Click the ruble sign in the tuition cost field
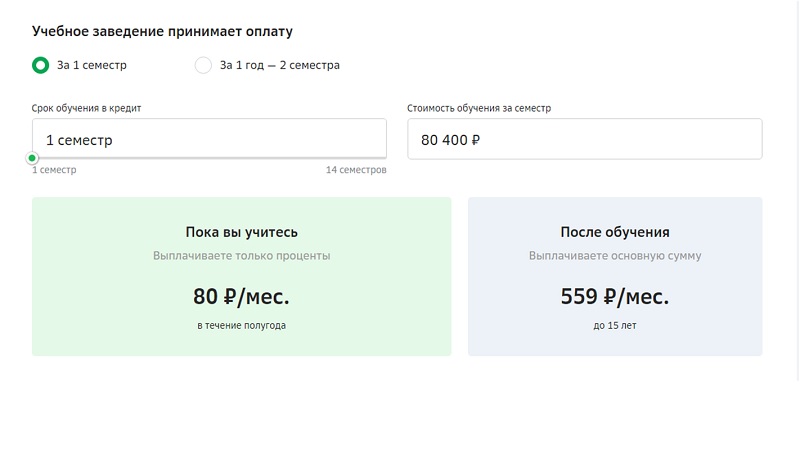Viewport: 800px width, 450px height. click(476, 140)
